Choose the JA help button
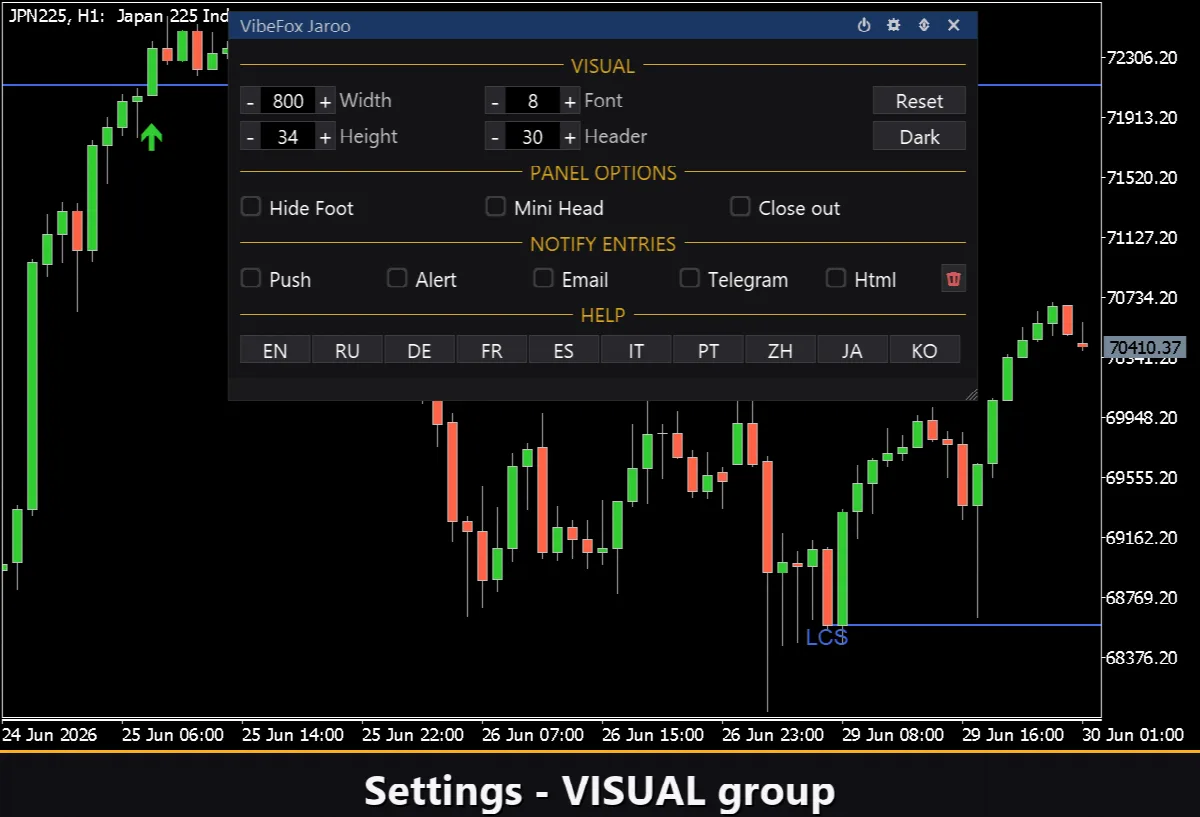The height and width of the screenshot is (817, 1200). tap(852, 350)
